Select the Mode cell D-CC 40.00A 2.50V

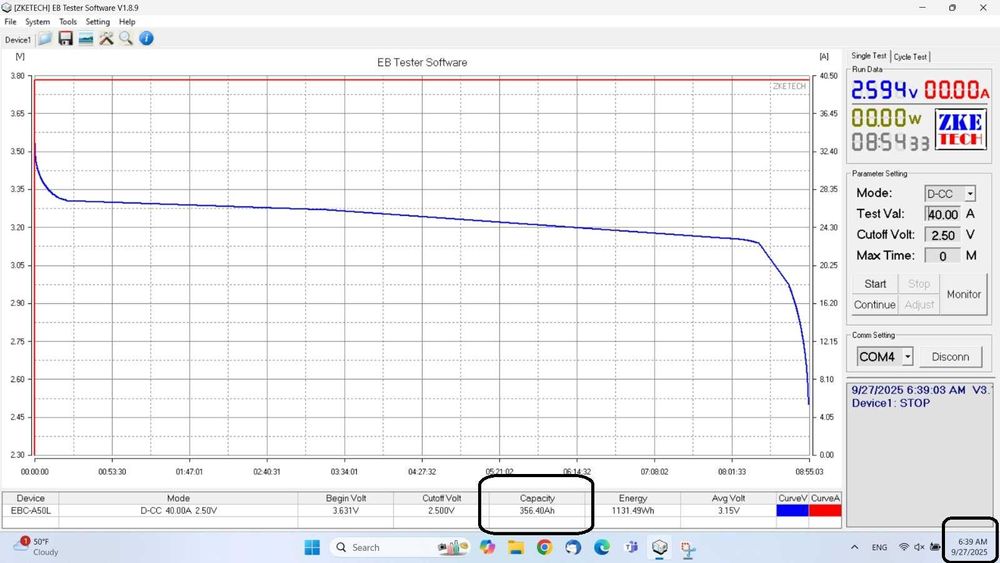coord(179,511)
